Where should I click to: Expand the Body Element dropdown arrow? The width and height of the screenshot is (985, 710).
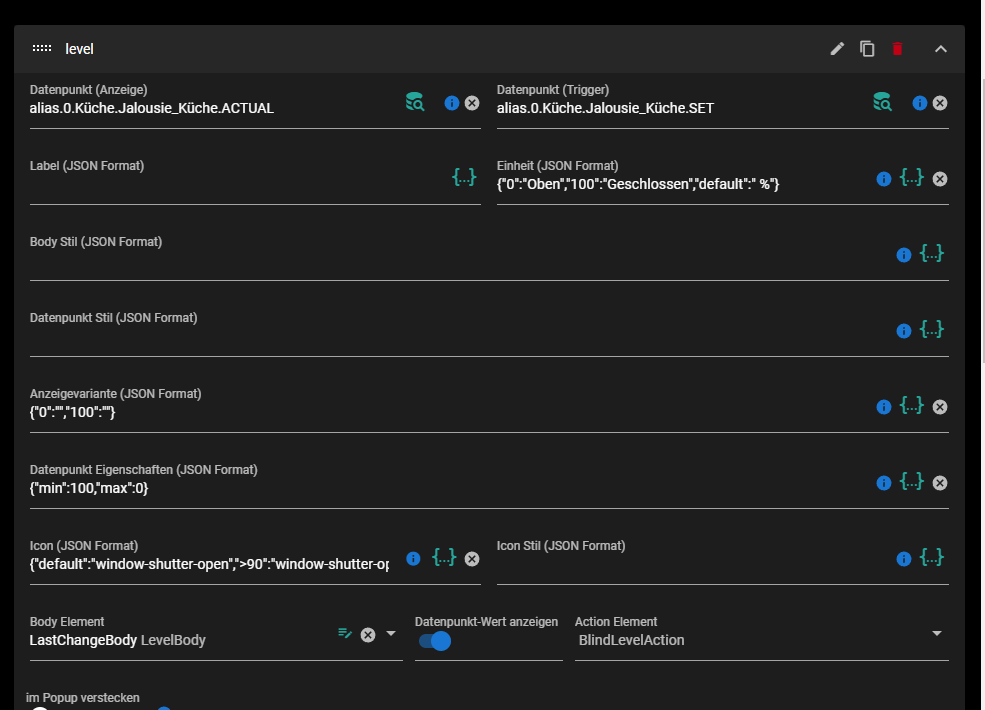[391, 633]
